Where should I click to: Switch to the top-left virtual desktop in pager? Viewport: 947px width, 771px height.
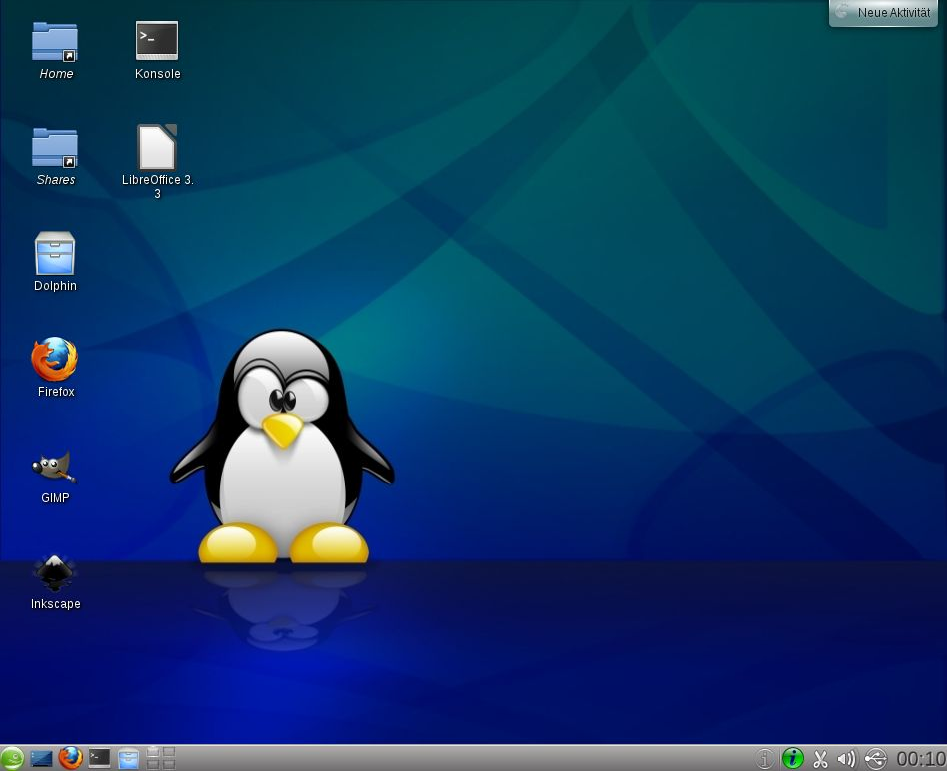click(153, 752)
